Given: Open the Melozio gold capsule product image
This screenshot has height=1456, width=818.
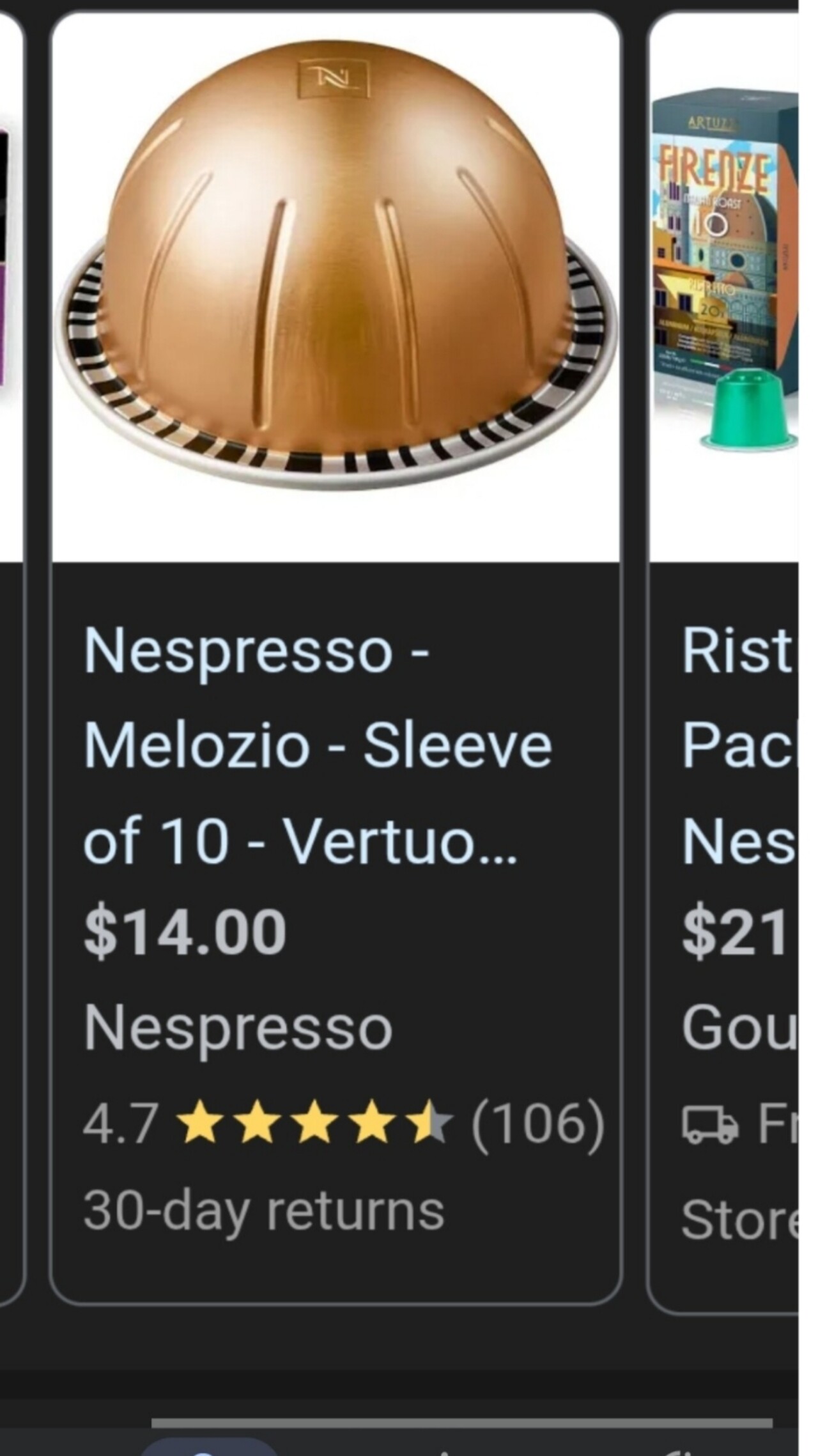Looking at the screenshot, I should [336, 288].
